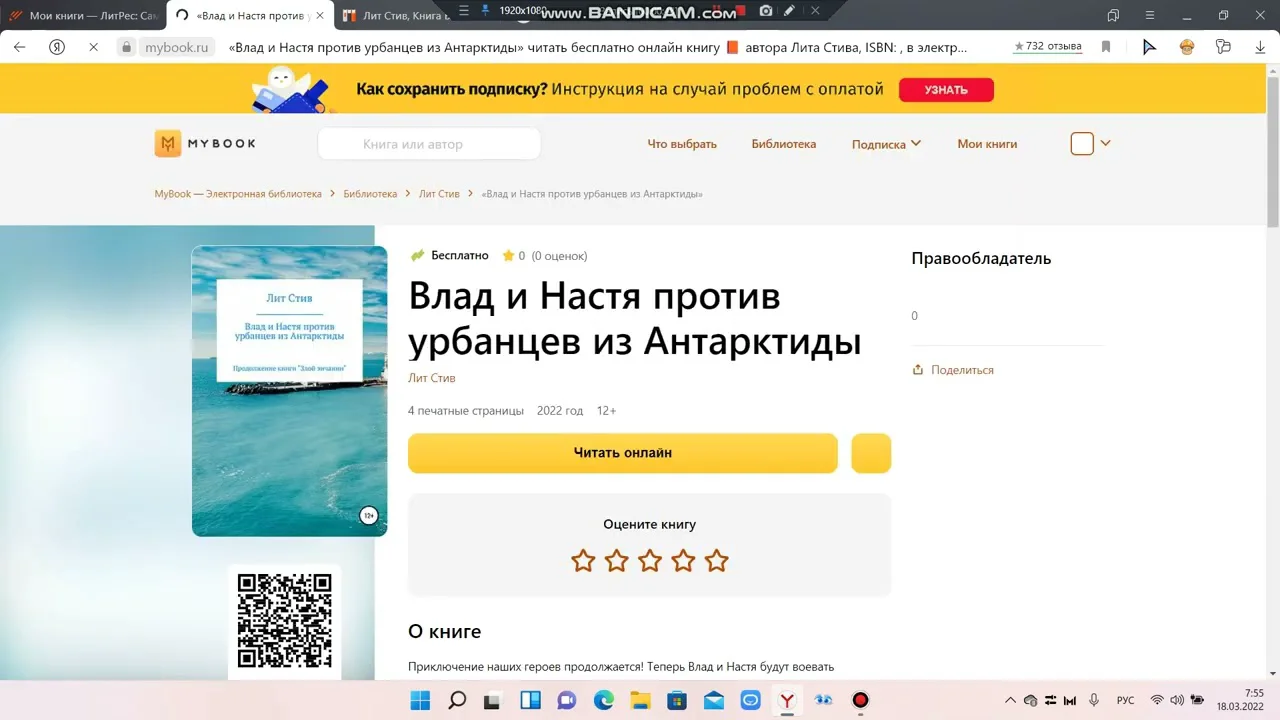Open the Библиотека menu item
The image size is (1280, 720).
(x=783, y=144)
